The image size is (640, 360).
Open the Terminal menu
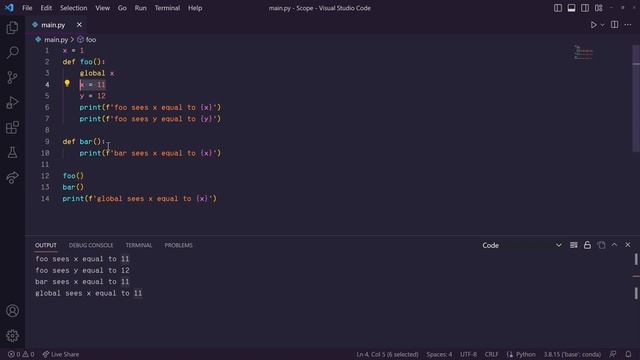(x=167, y=8)
